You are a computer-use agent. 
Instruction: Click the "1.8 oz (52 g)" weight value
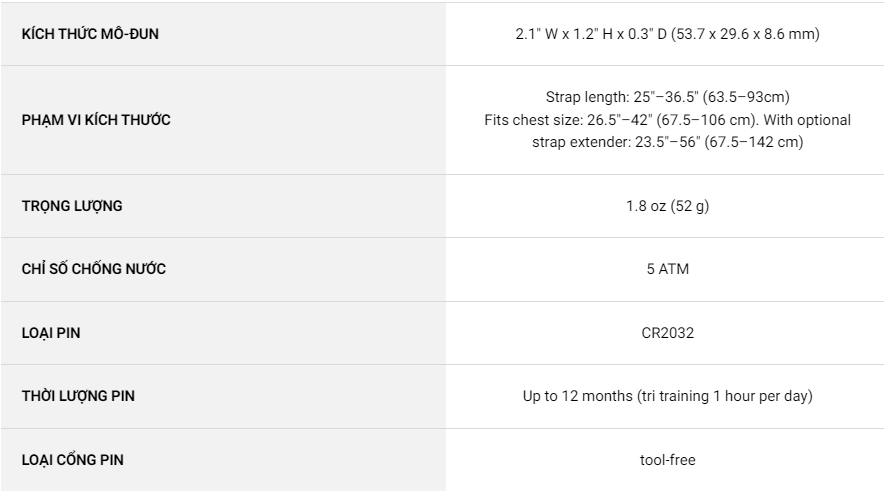pyautogui.click(x=668, y=206)
